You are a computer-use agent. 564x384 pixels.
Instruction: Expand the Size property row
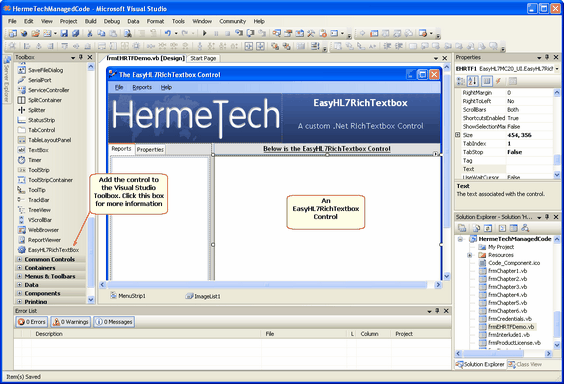click(x=458, y=135)
